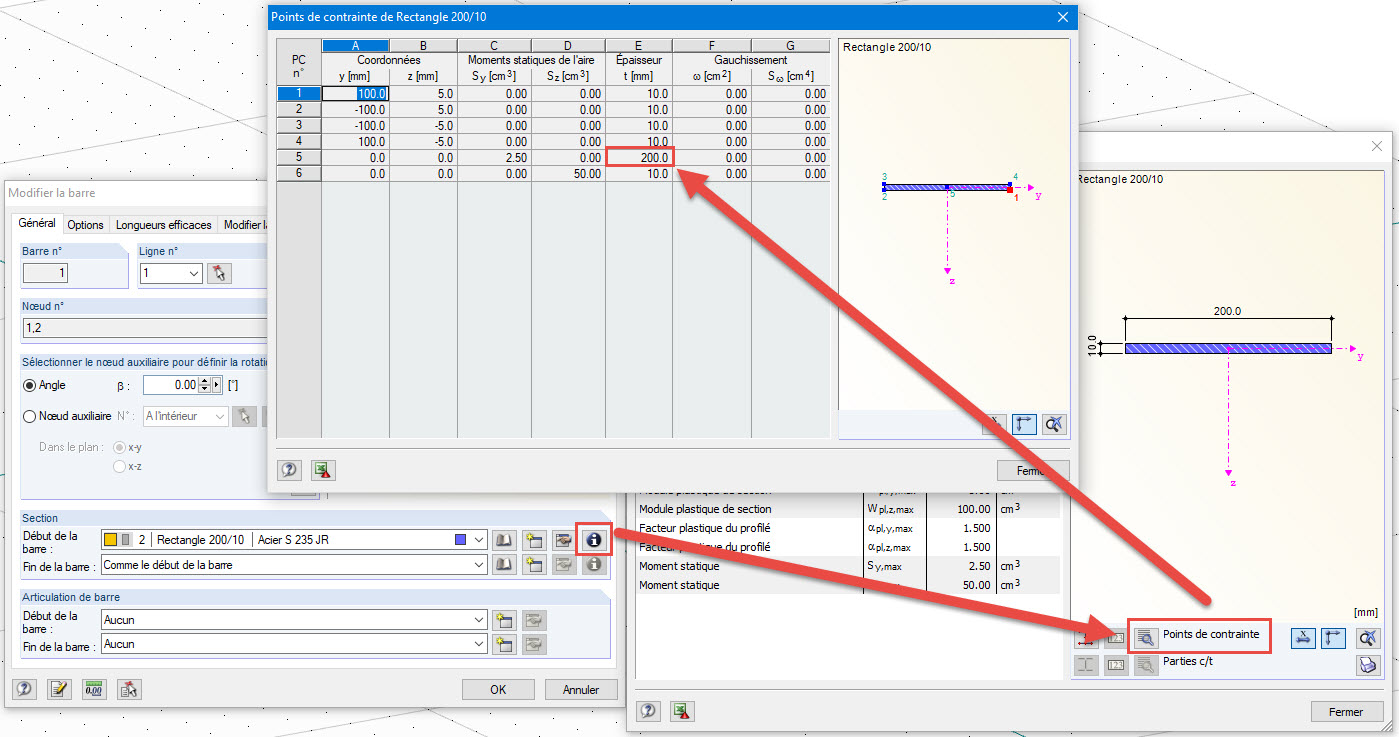Create new articulation for Fin de la barre
Image resolution: width=1399 pixels, height=737 pixels.
505,645
